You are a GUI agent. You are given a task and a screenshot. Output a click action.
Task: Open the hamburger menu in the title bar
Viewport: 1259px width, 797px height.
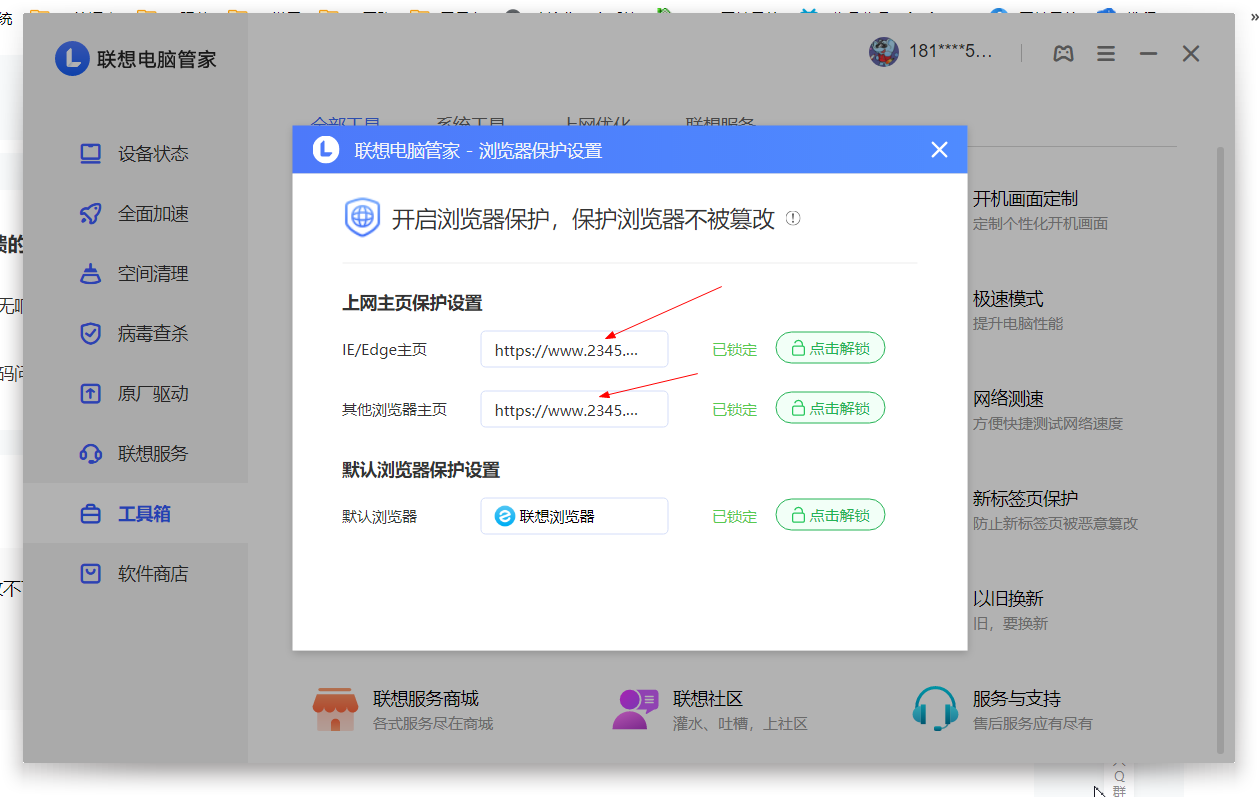coord(1106,54)
